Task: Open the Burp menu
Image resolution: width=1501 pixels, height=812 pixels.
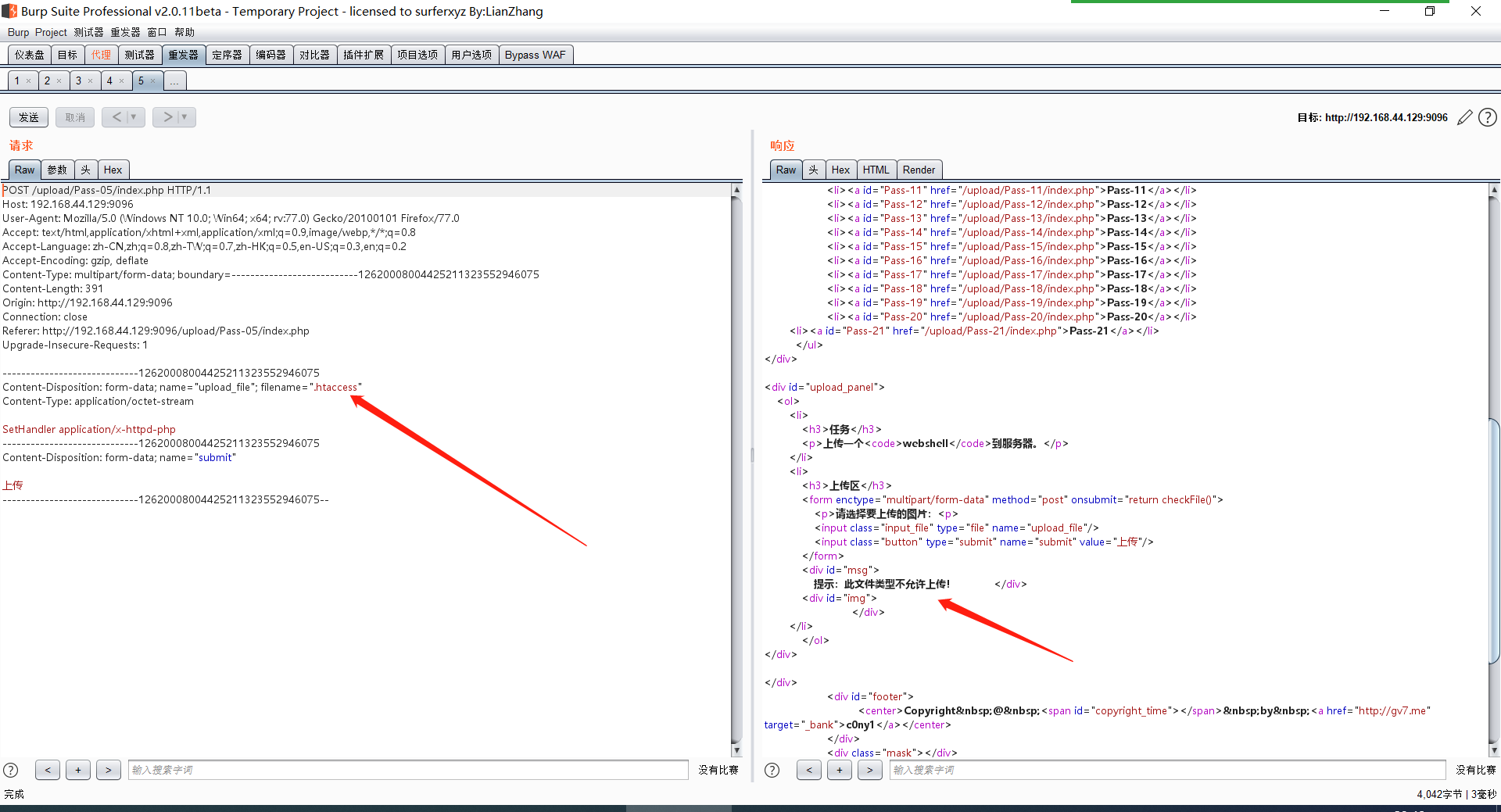Action: pos(18,32)
